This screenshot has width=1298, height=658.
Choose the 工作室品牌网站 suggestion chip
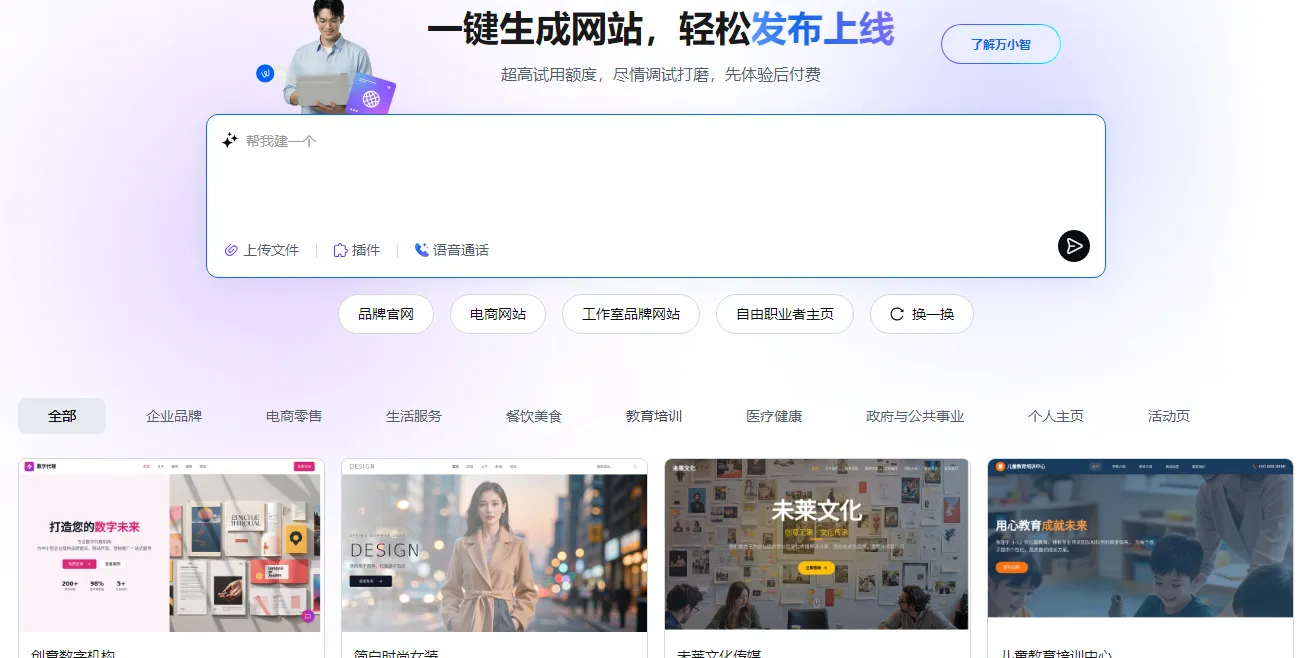tap(631, 314)
